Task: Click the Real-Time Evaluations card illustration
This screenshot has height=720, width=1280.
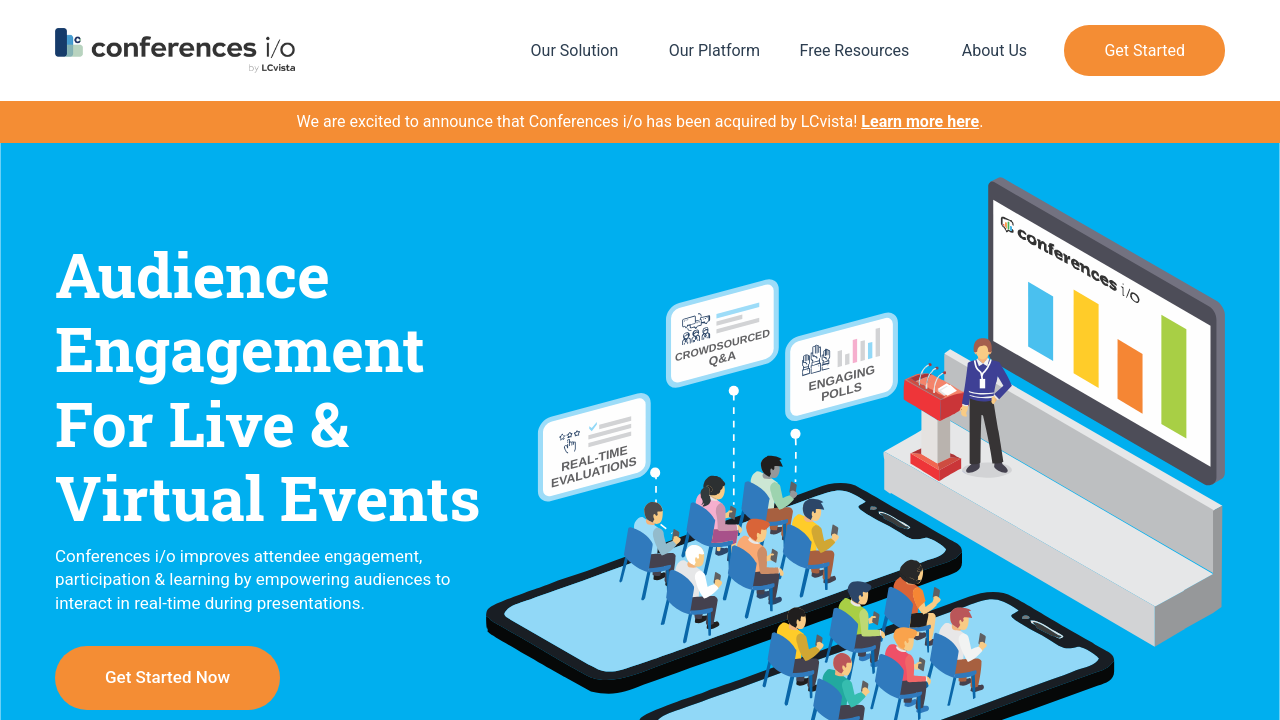Action: click(x=594, y=447)
